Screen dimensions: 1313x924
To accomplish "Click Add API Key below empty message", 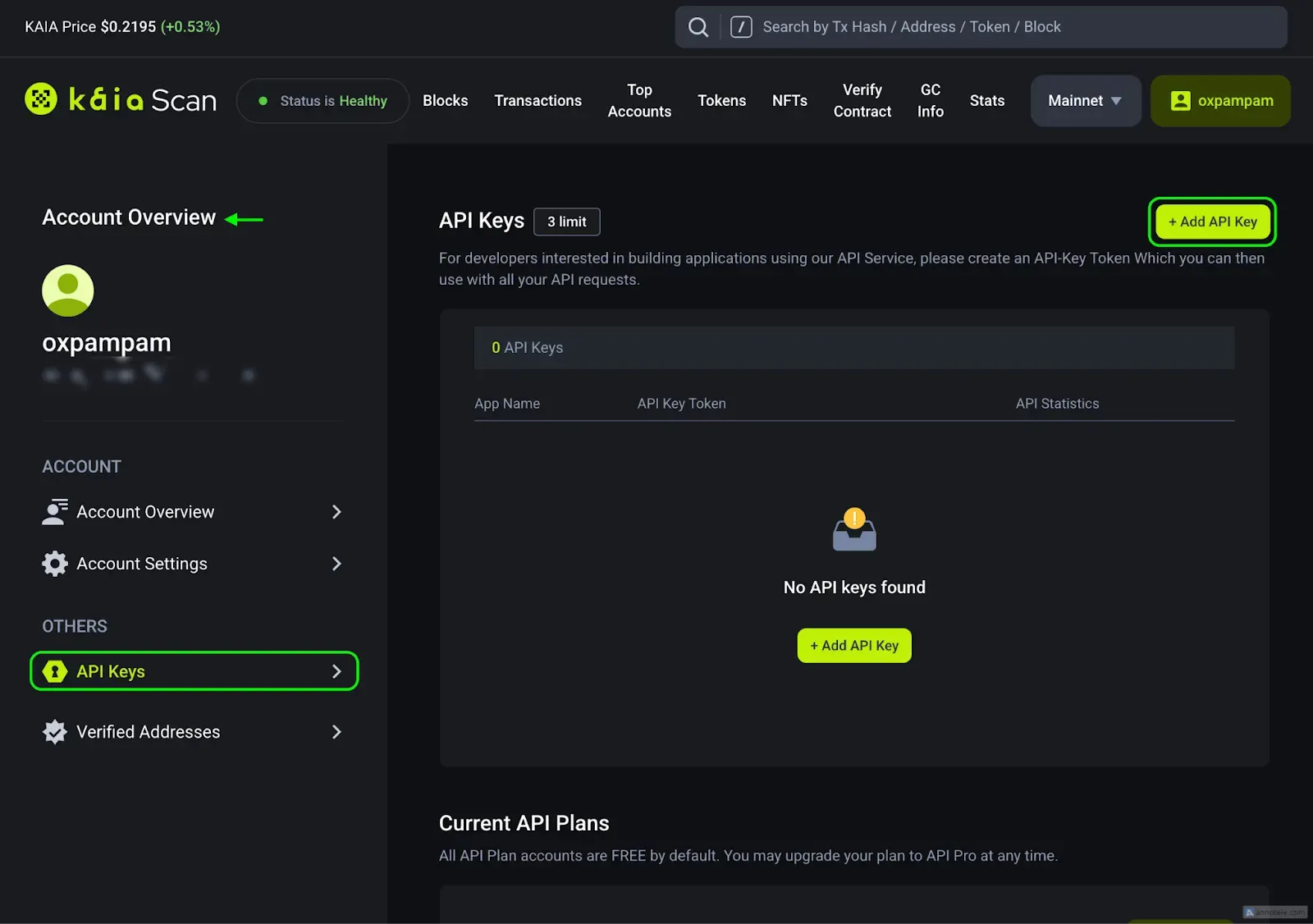I will pos(853,646).
